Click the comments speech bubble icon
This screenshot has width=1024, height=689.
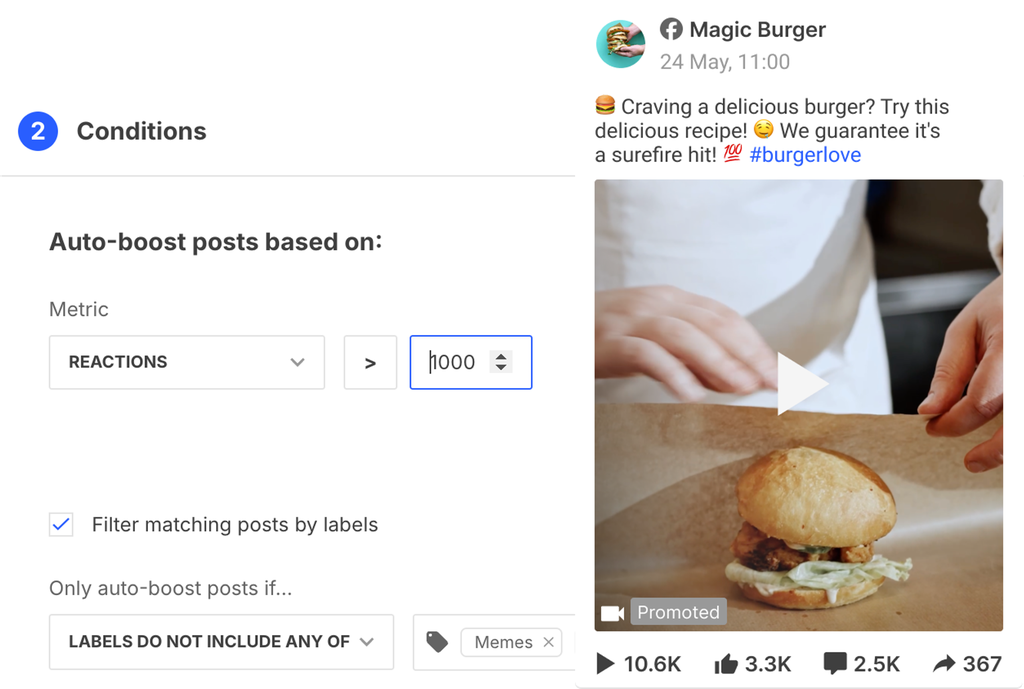pos(835,664)
